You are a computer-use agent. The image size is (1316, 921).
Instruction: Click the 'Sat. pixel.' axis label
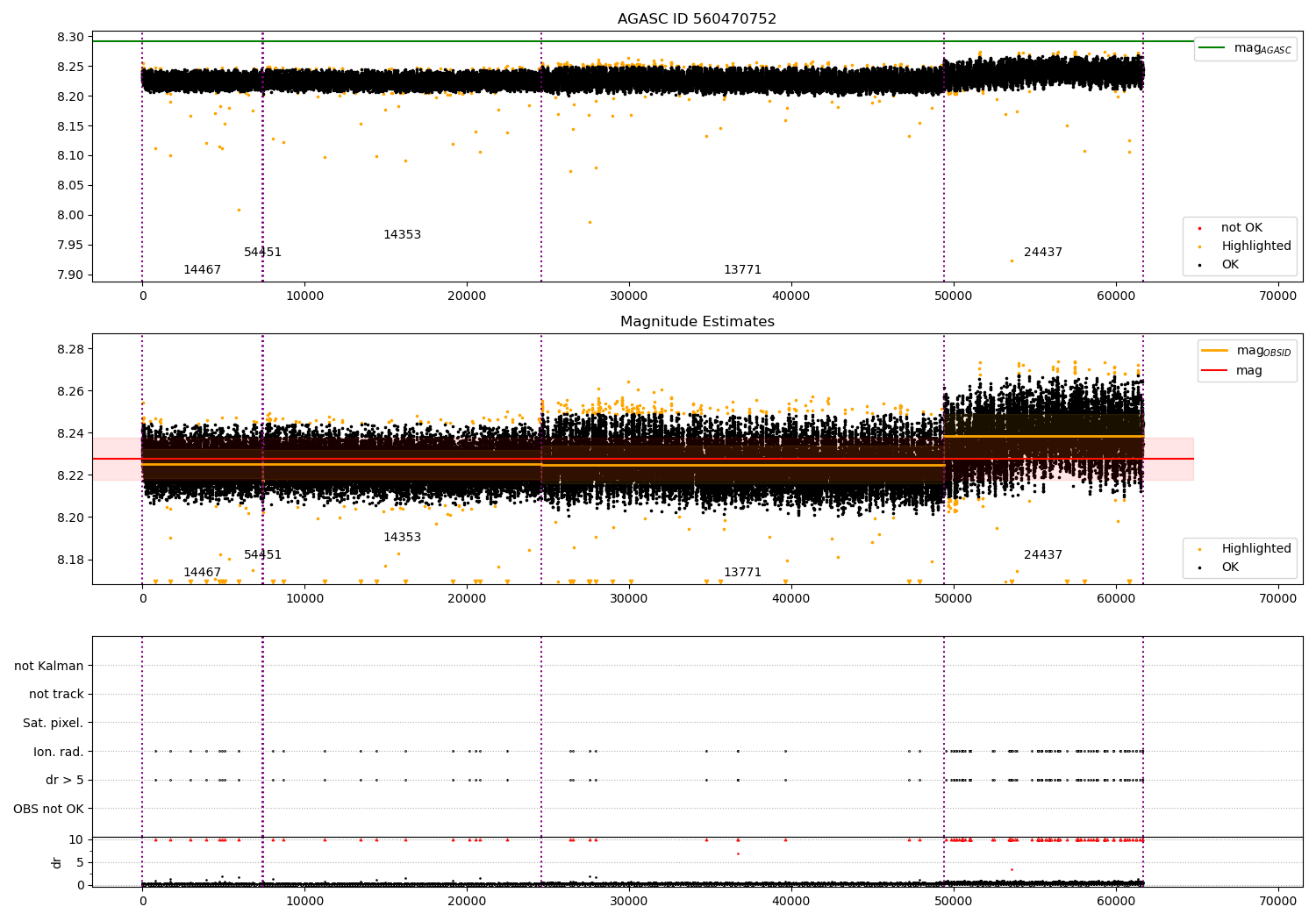tap(53, 723)
